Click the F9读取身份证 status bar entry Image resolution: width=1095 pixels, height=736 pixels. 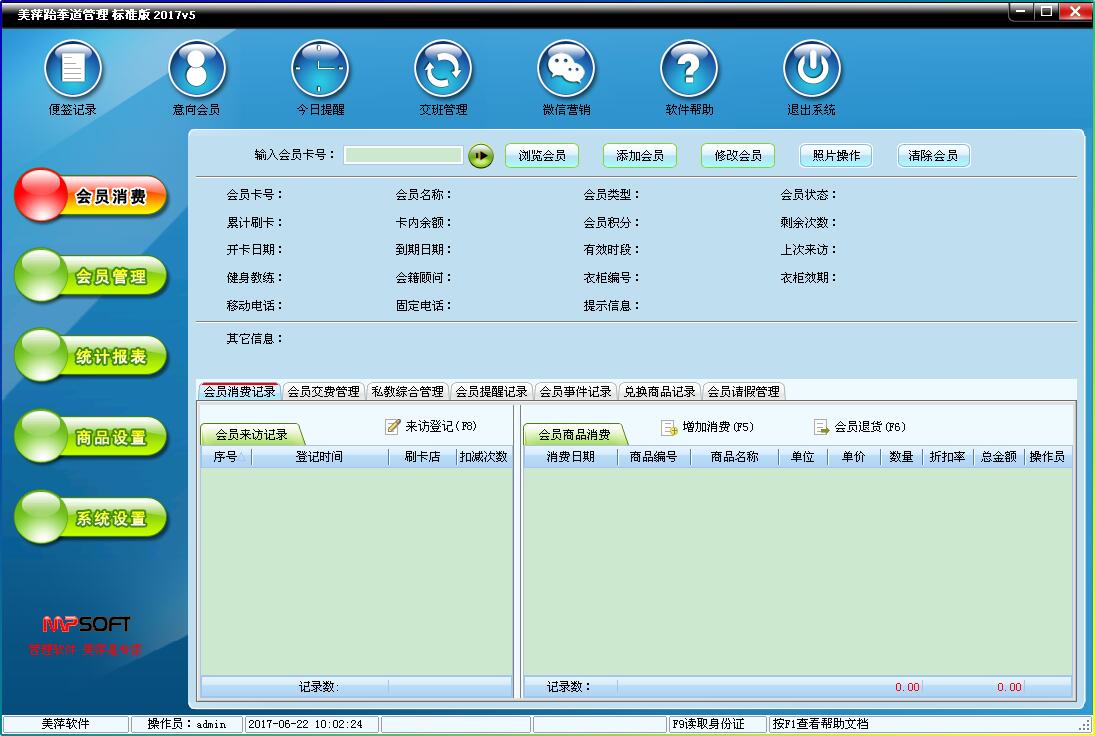pyautogui.click(x=716, y=724)
